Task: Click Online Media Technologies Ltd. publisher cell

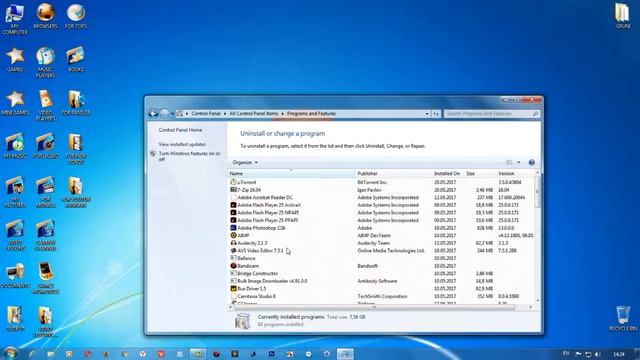Action: click(391, 251)
